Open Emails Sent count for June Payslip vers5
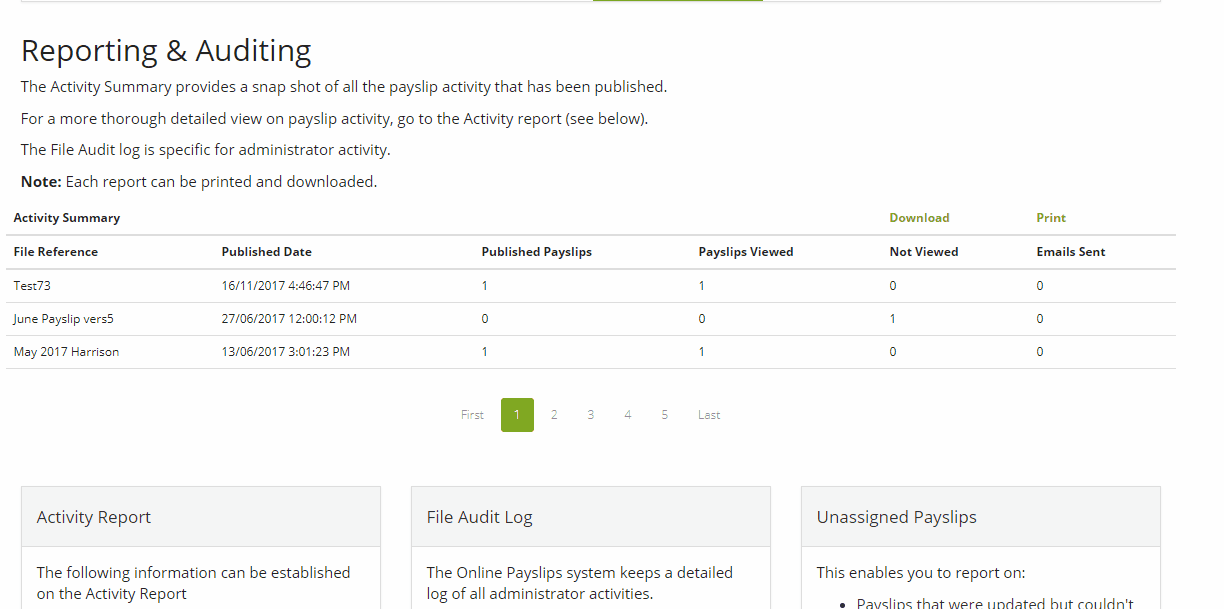This screenshot has height=609, width=1224. pos(1039,318)
